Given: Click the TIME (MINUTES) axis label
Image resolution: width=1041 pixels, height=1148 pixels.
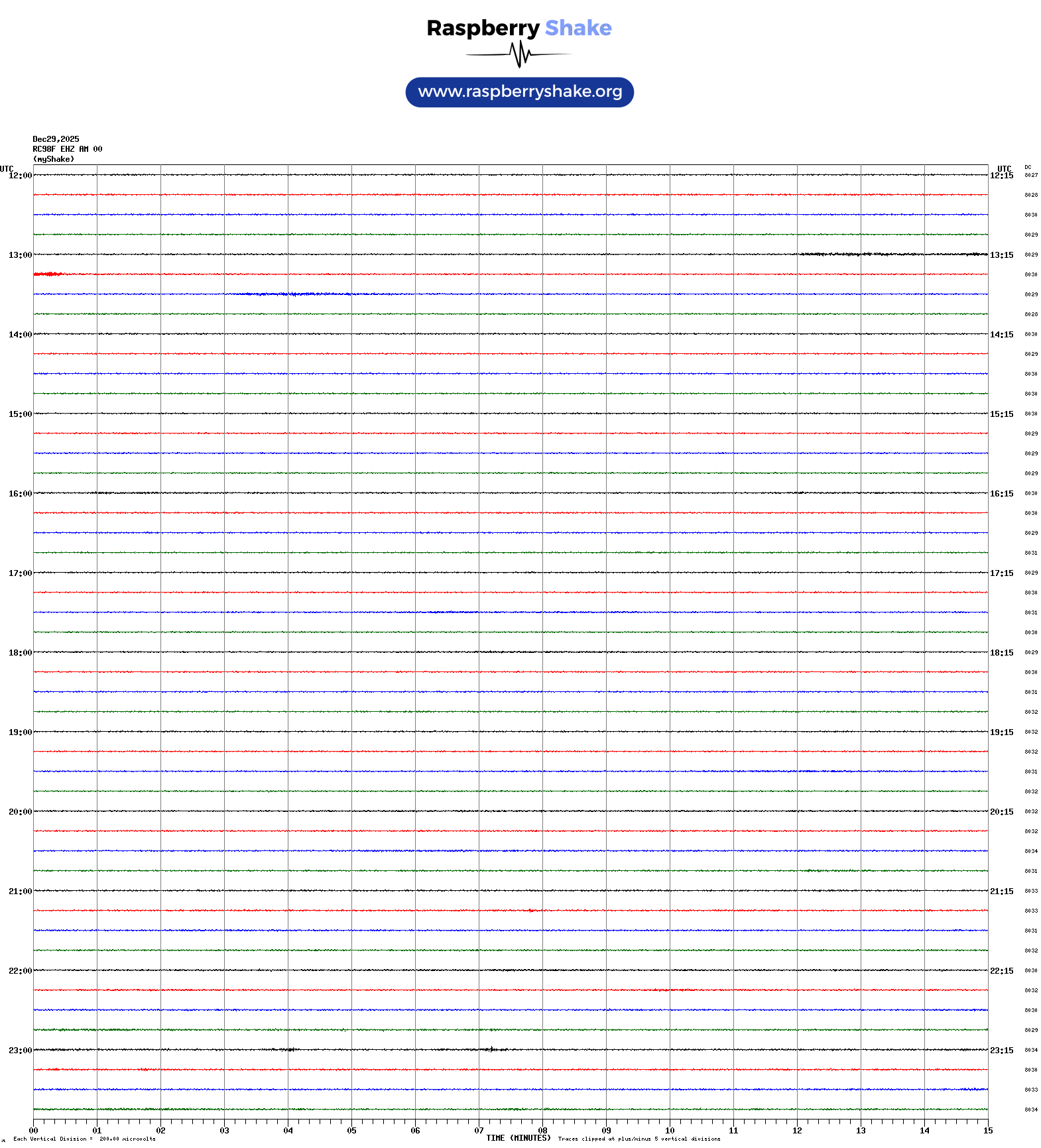Looking at the screenshot, I should 518,1138.
